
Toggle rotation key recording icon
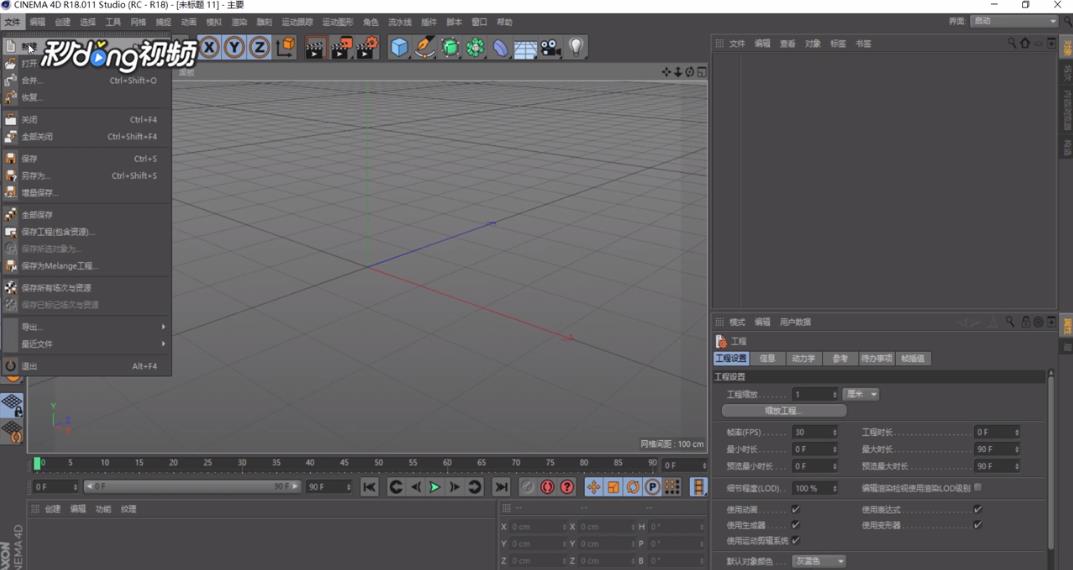coord(633,487)
